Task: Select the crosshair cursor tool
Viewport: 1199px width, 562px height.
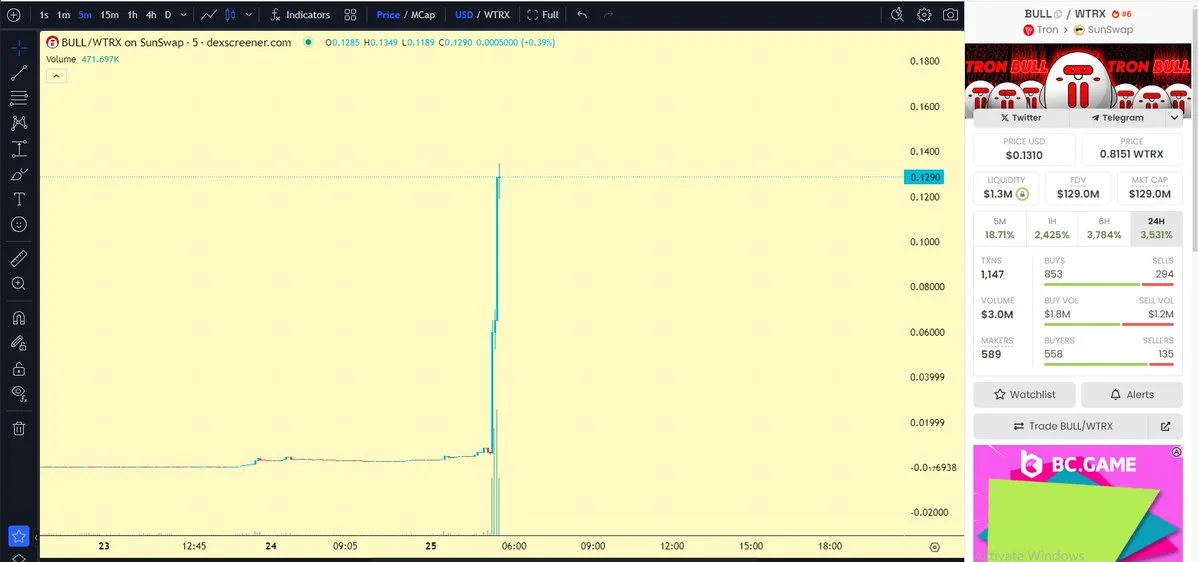Action: [x=19, y=47]
